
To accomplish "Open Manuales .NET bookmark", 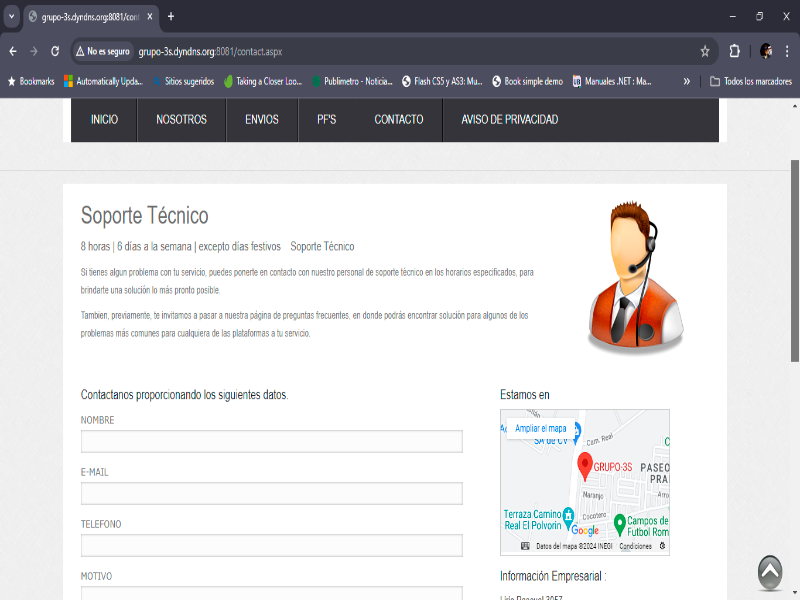I will pyautogui.click(x=612, y=81).
